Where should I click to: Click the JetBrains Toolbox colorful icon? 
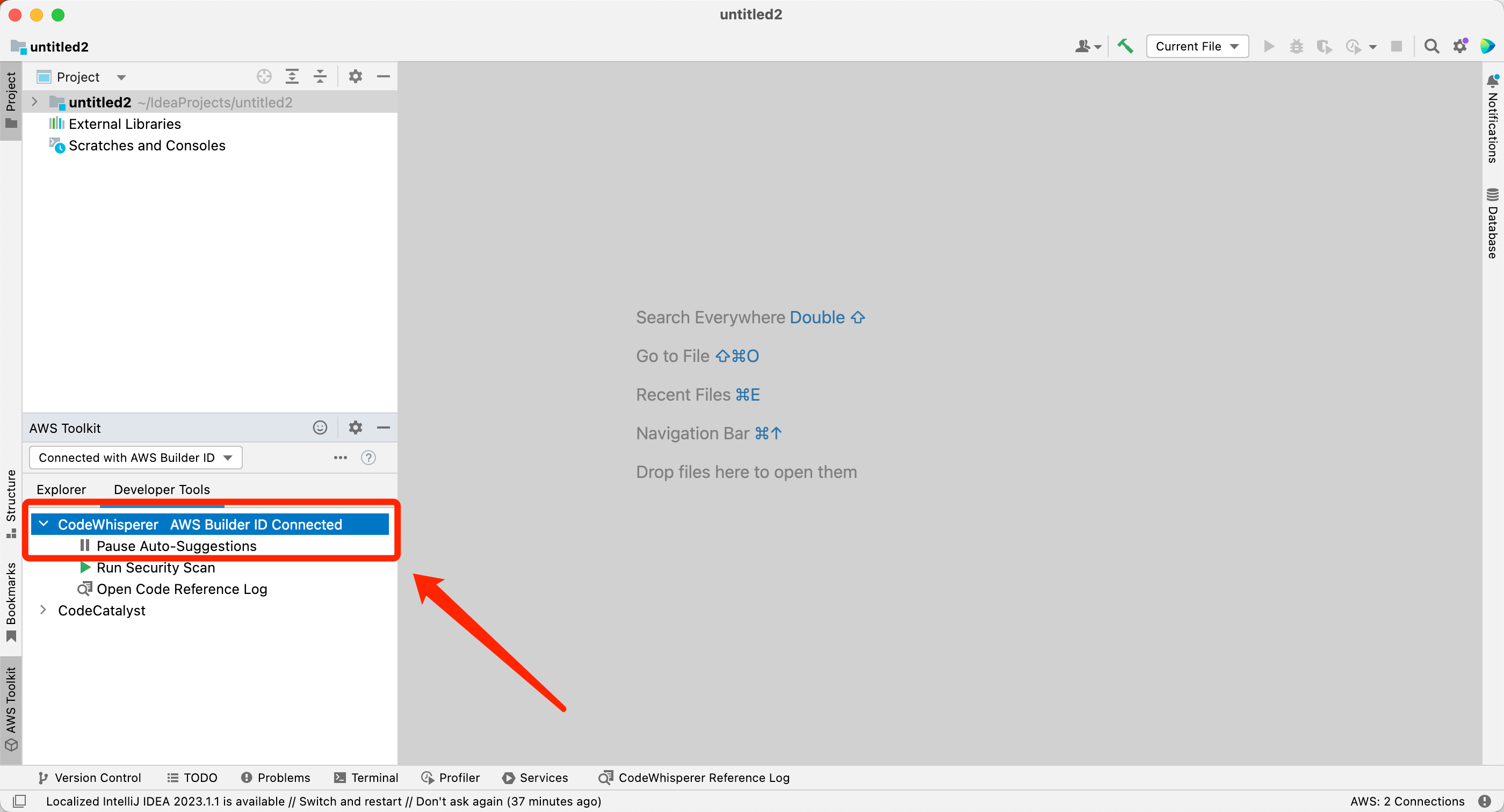coord(1487,46)
